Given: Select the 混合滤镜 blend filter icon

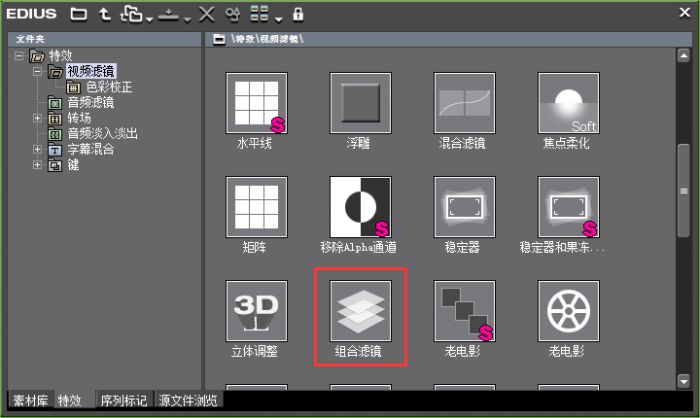Looking at the screenshot, I should tap(464, 103).
